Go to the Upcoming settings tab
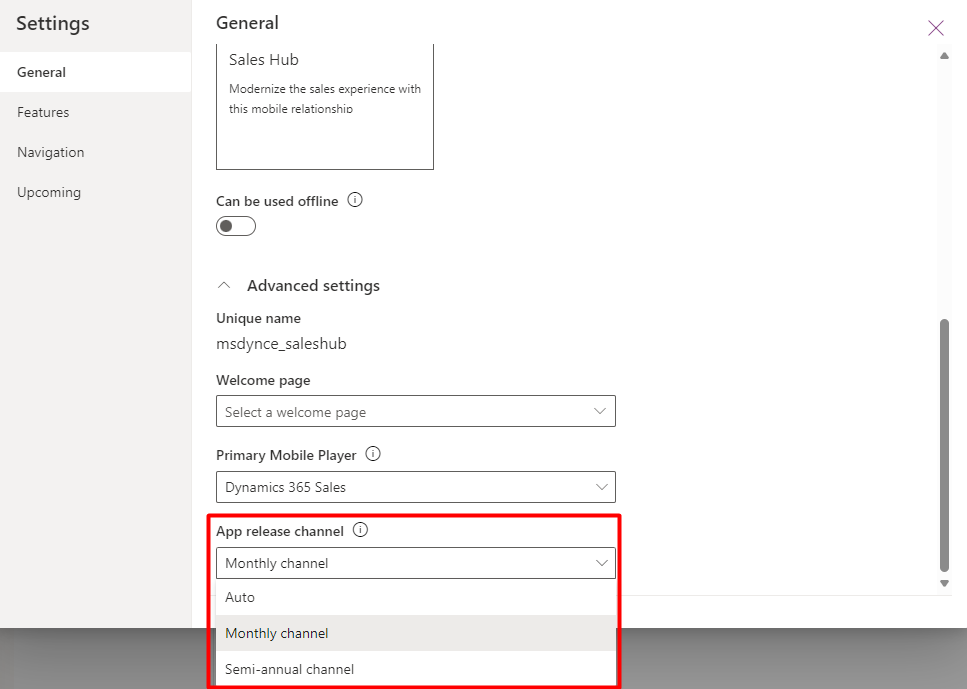This screenshot has height=689, width=967. coord(95,192)
